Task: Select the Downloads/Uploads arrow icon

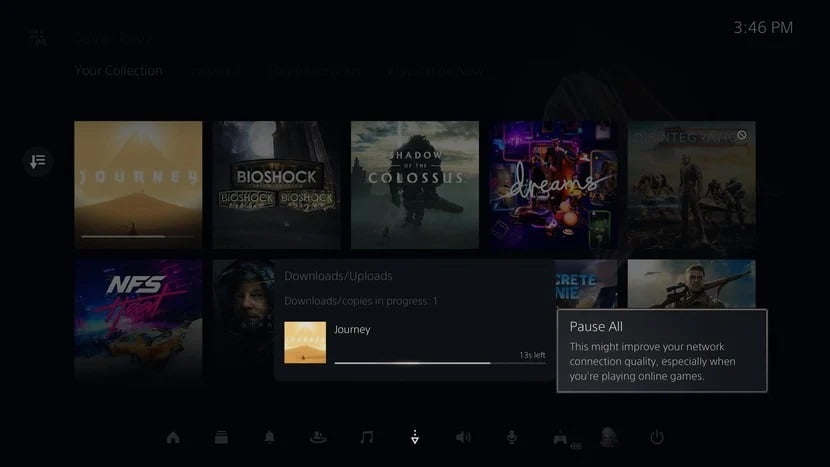Action: tap(415, 437)
